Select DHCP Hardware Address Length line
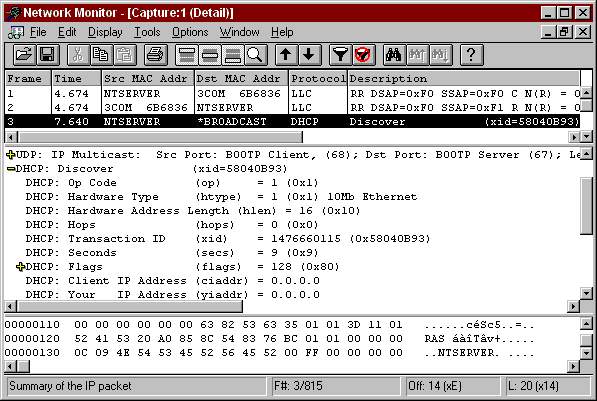597x401 pixels. click(x=193, y=211)
